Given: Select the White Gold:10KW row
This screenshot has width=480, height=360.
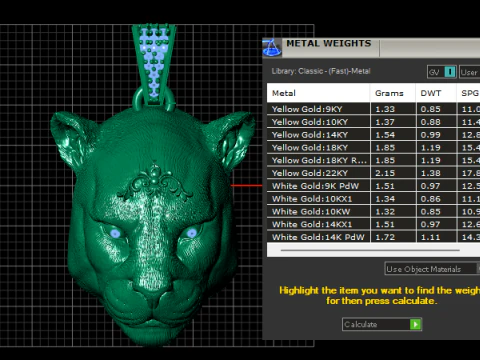Looking at the screenshot, I should point(373,212).
